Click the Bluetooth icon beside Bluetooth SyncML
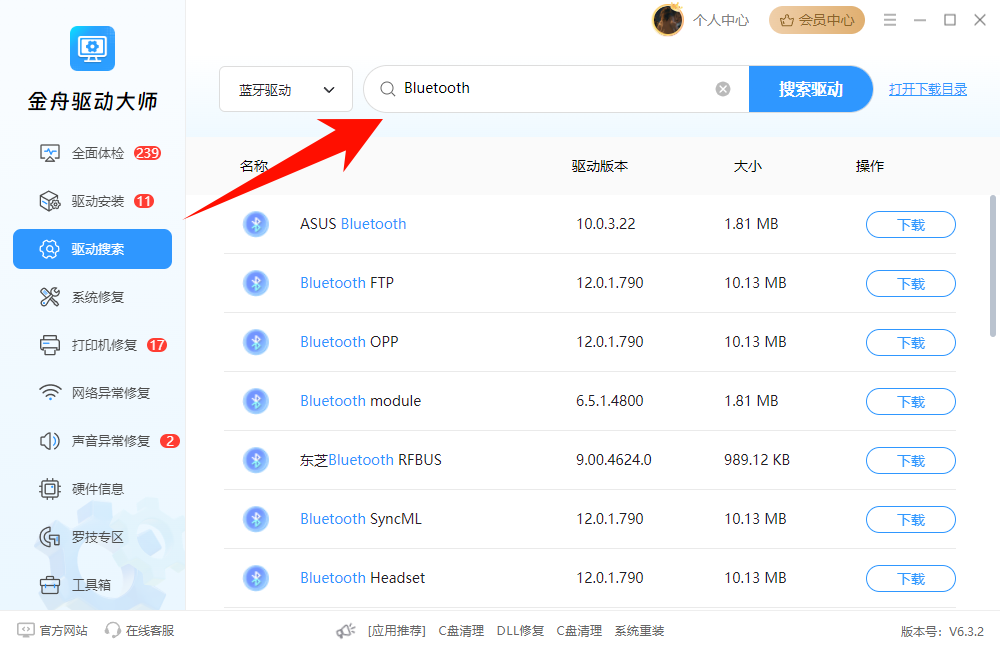 [x=256, y=519]
